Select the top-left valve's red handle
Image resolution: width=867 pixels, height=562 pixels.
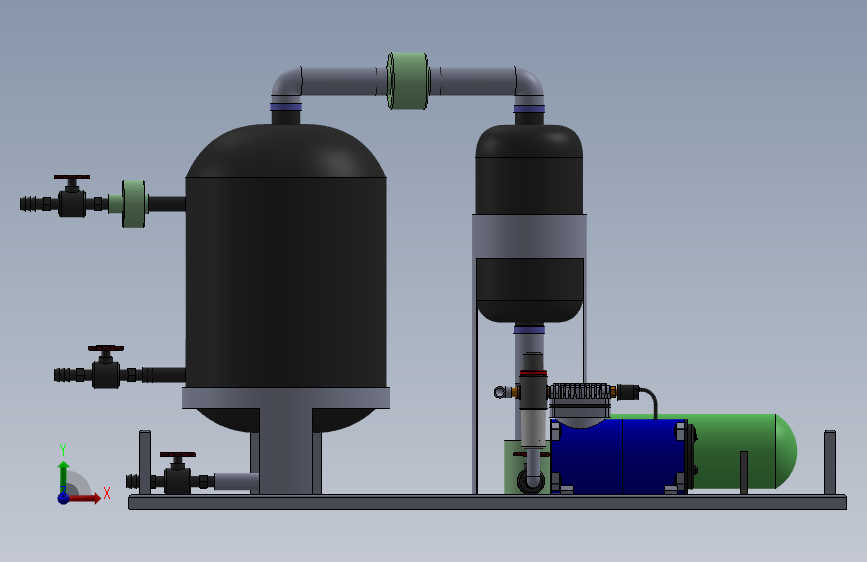pos(72,177)
